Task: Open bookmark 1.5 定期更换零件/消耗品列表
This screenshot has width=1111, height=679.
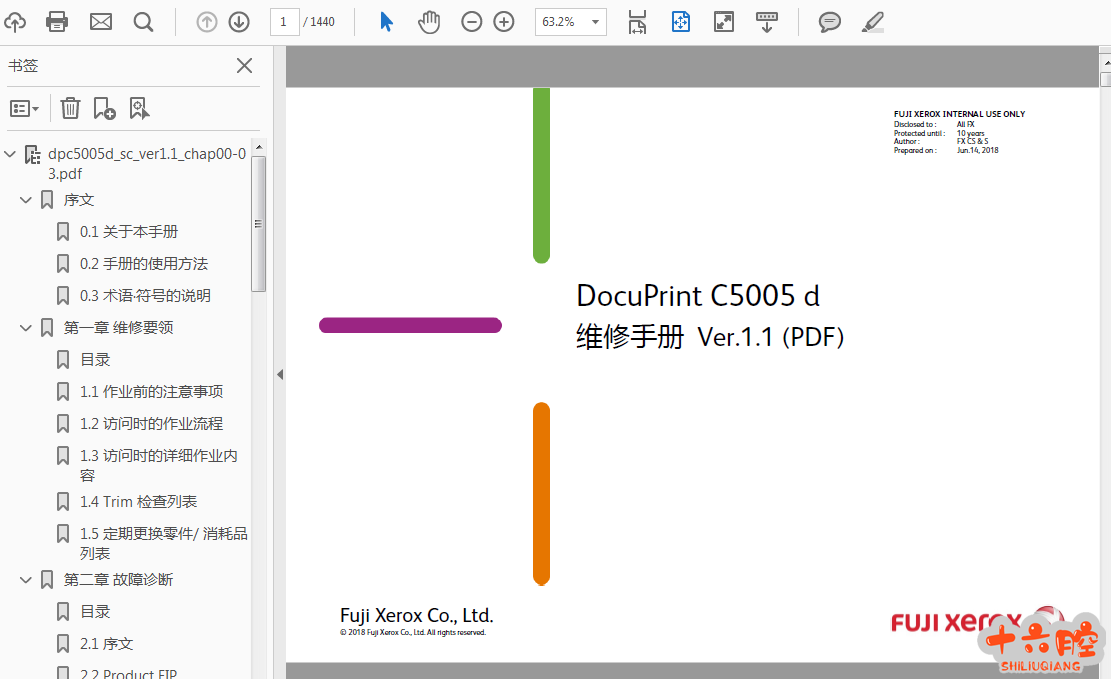Action: click(x=164, y=543)
